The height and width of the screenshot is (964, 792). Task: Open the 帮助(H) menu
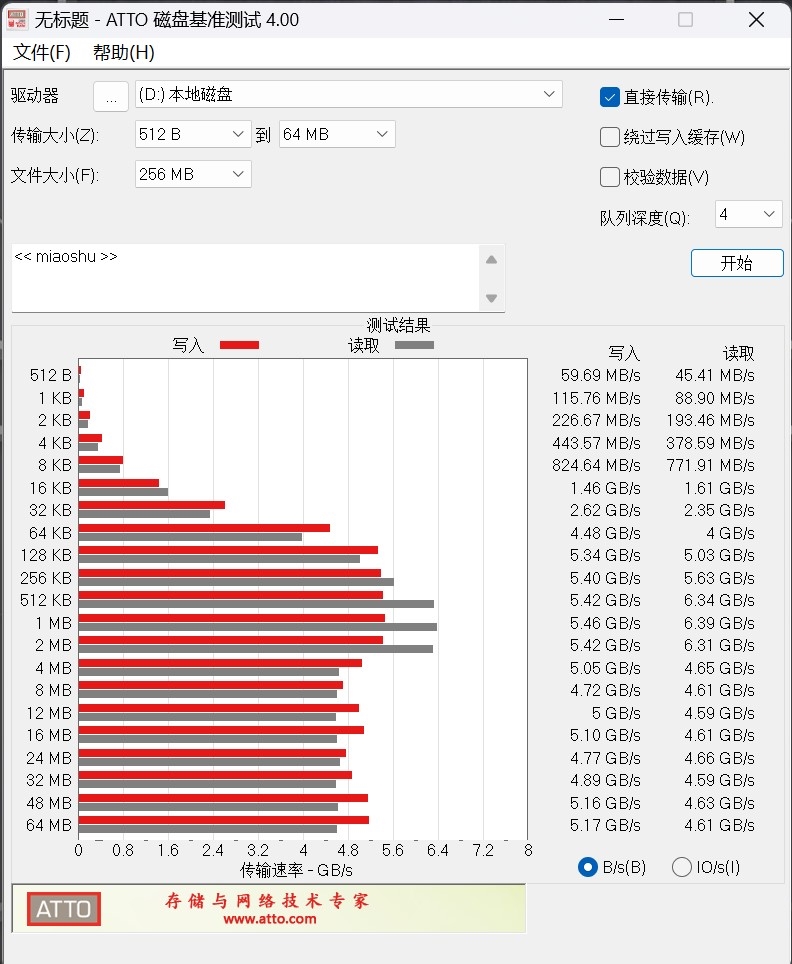click(x=124, y=52)
